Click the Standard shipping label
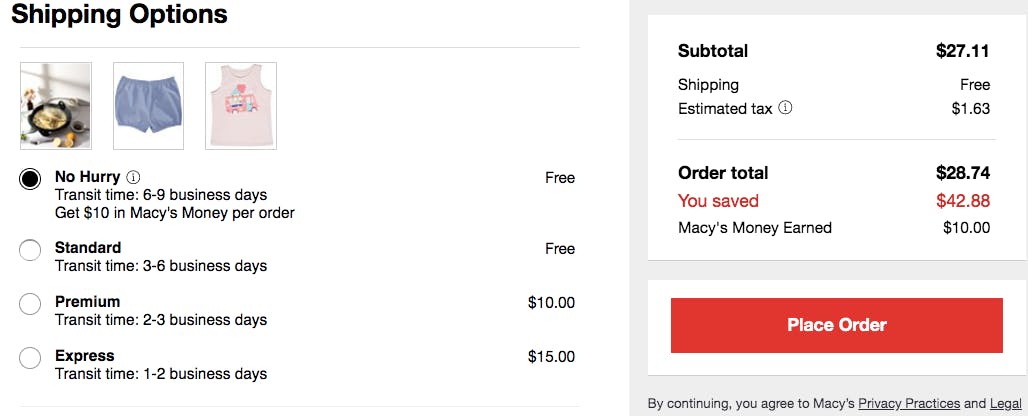This screenshot has height=416, width=1028. (88, 248)
